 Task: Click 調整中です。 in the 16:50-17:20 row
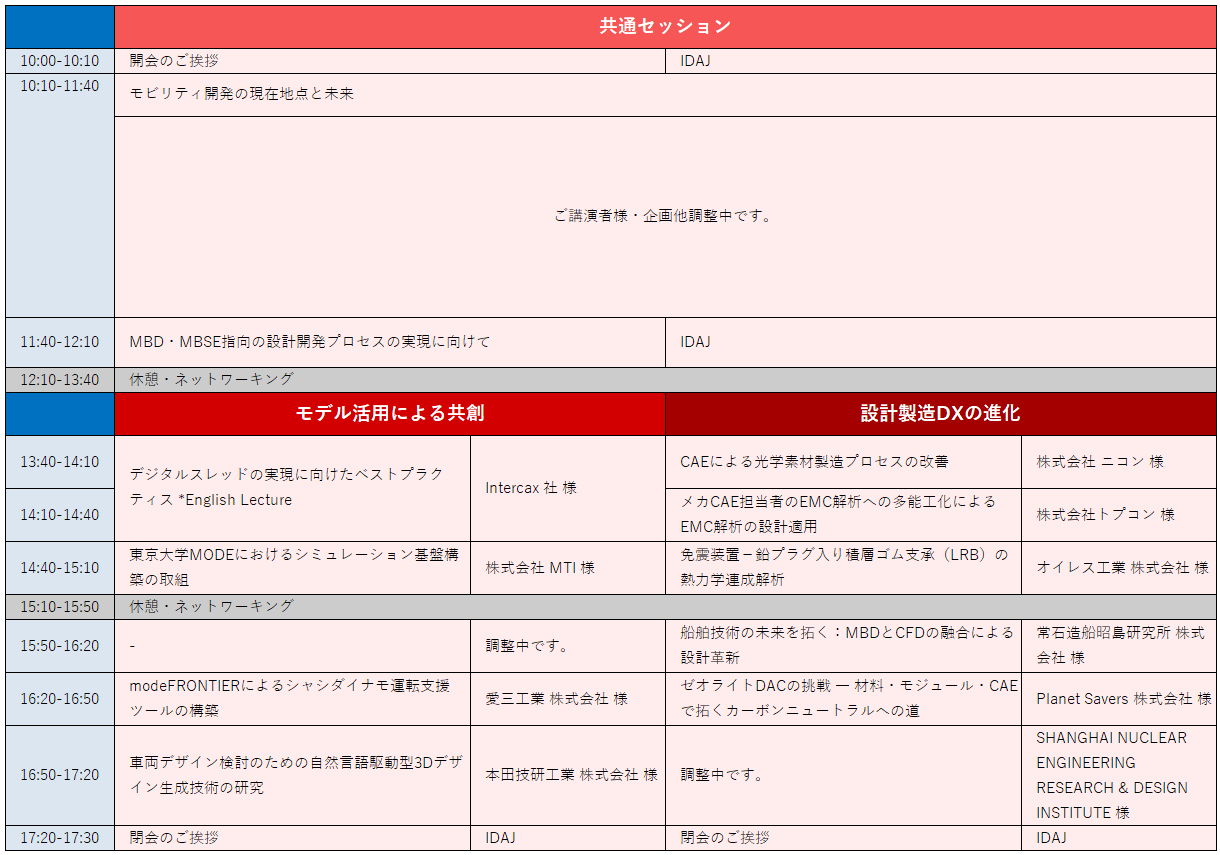(843, 775)
